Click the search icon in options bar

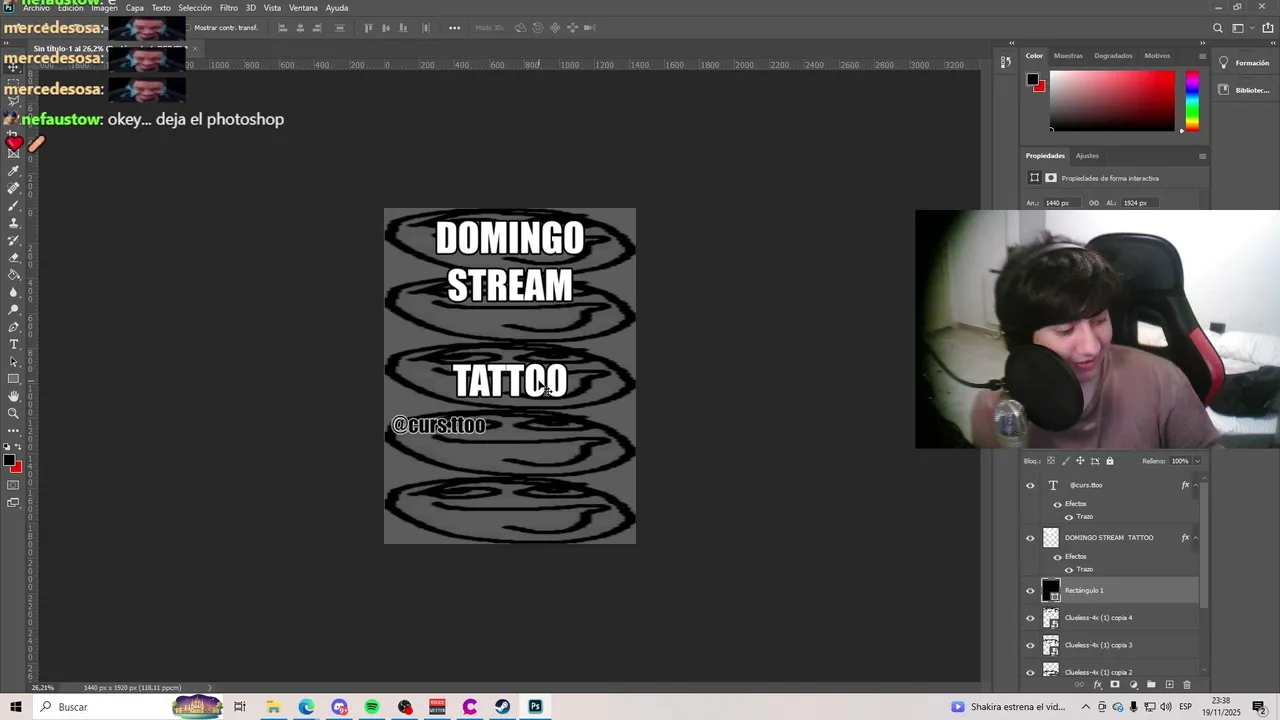pos(1218,28)
